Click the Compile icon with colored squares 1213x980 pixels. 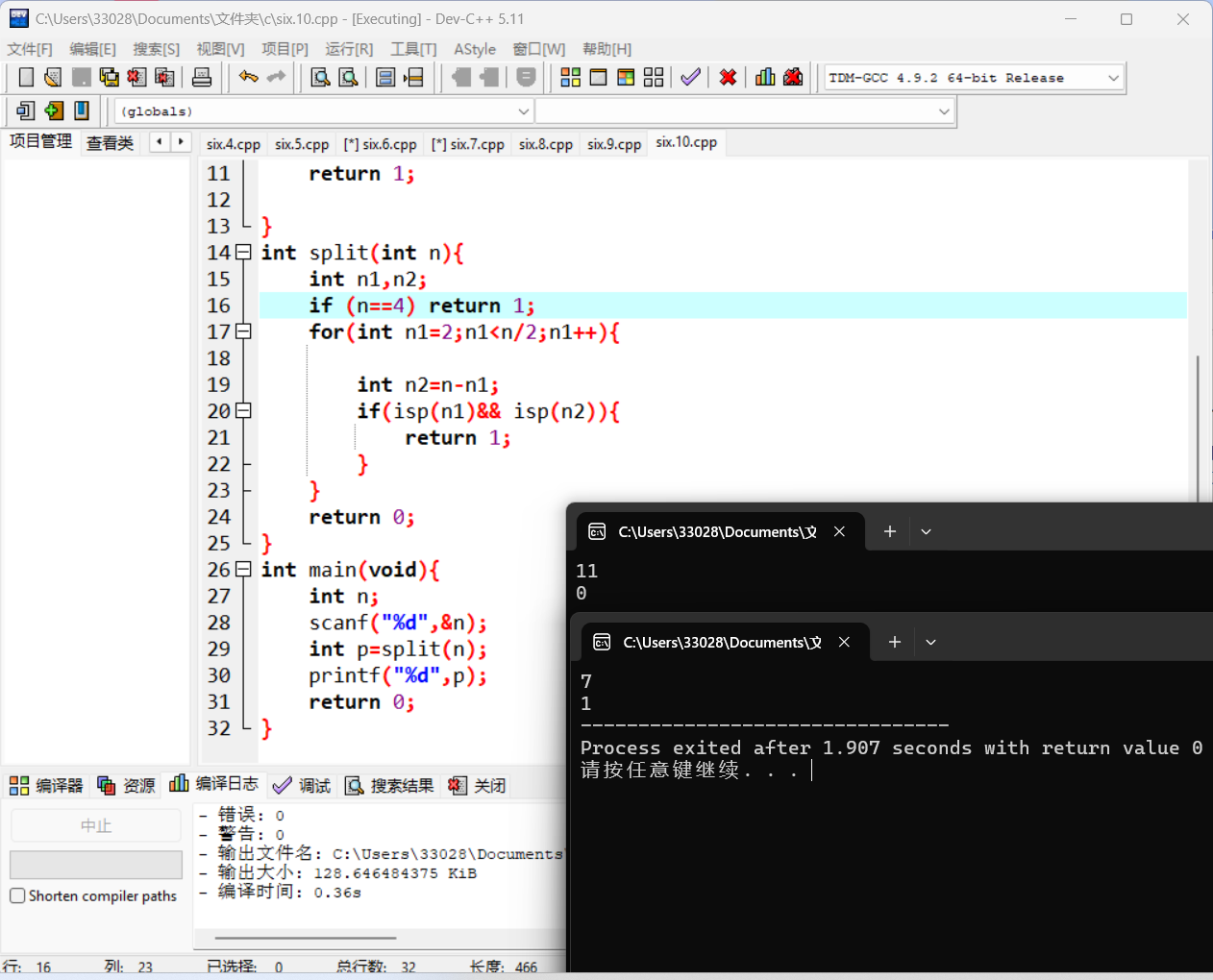point(570,78)
